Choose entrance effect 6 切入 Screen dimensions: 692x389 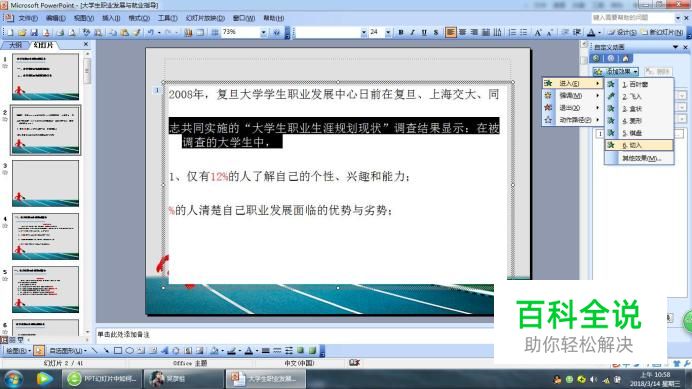(639, 145)
